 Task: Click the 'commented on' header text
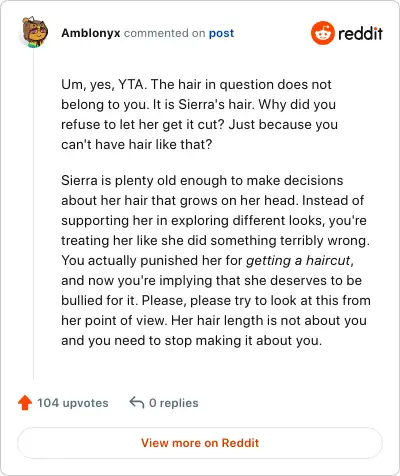164,33
